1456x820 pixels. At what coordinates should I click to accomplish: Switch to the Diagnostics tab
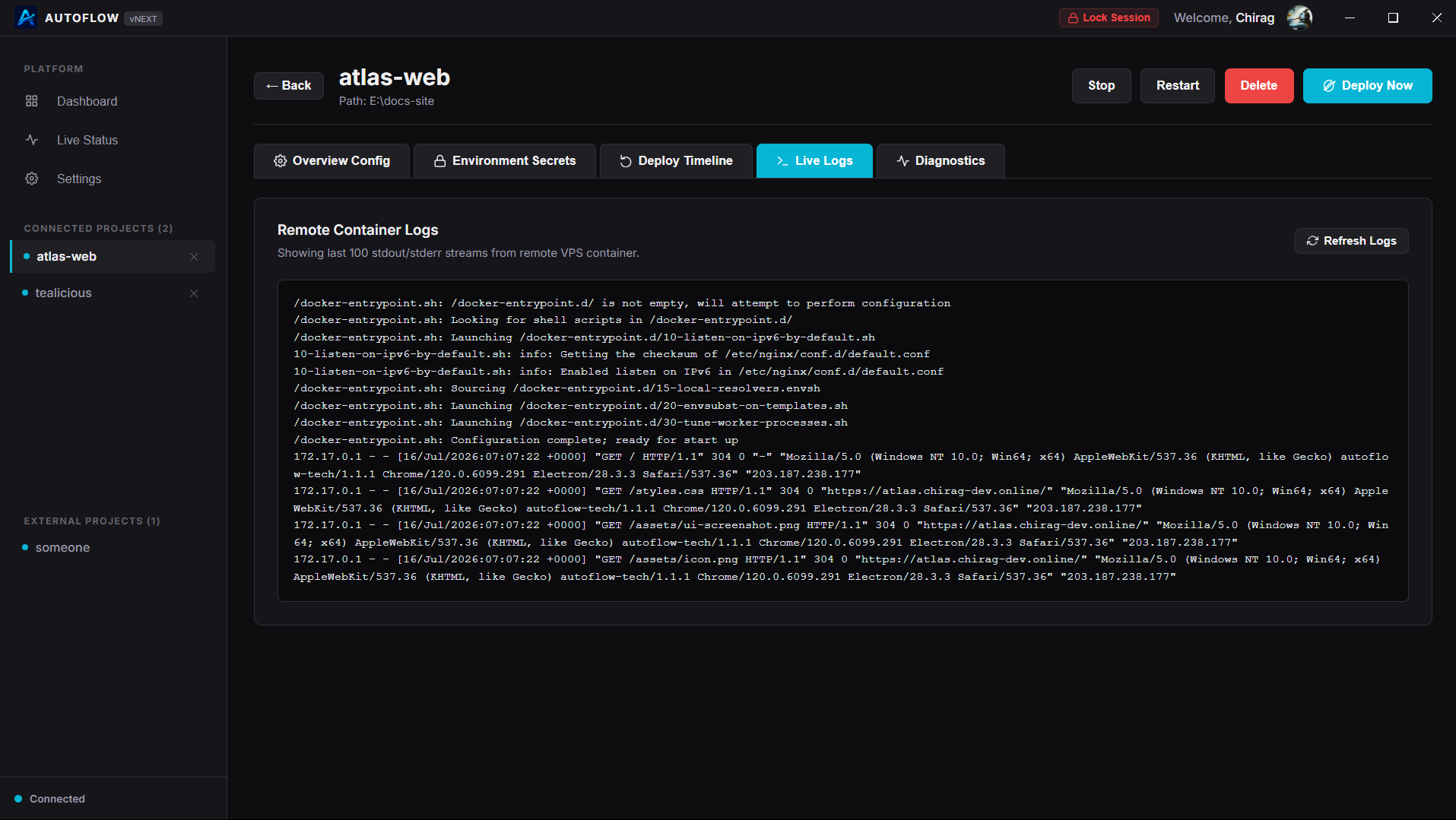(x=941, y=161)
